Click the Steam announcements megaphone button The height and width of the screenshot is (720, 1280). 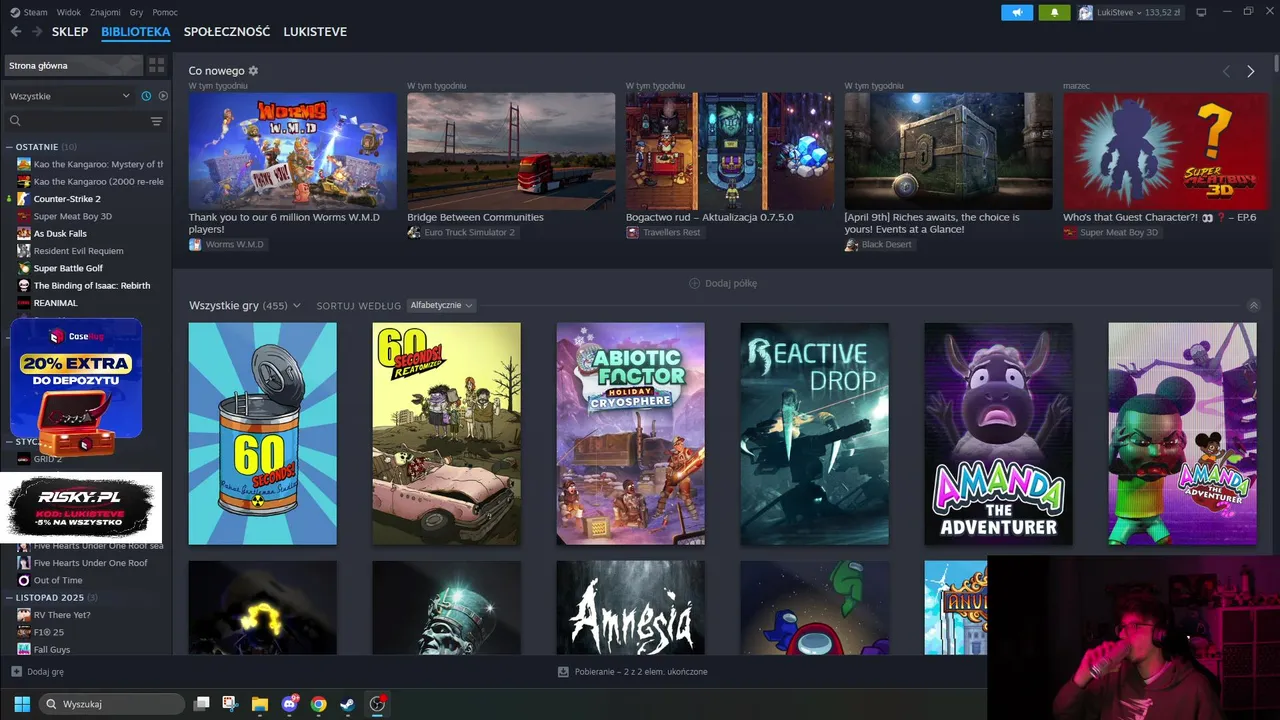pyautogui.click(x=1017, y=12)
